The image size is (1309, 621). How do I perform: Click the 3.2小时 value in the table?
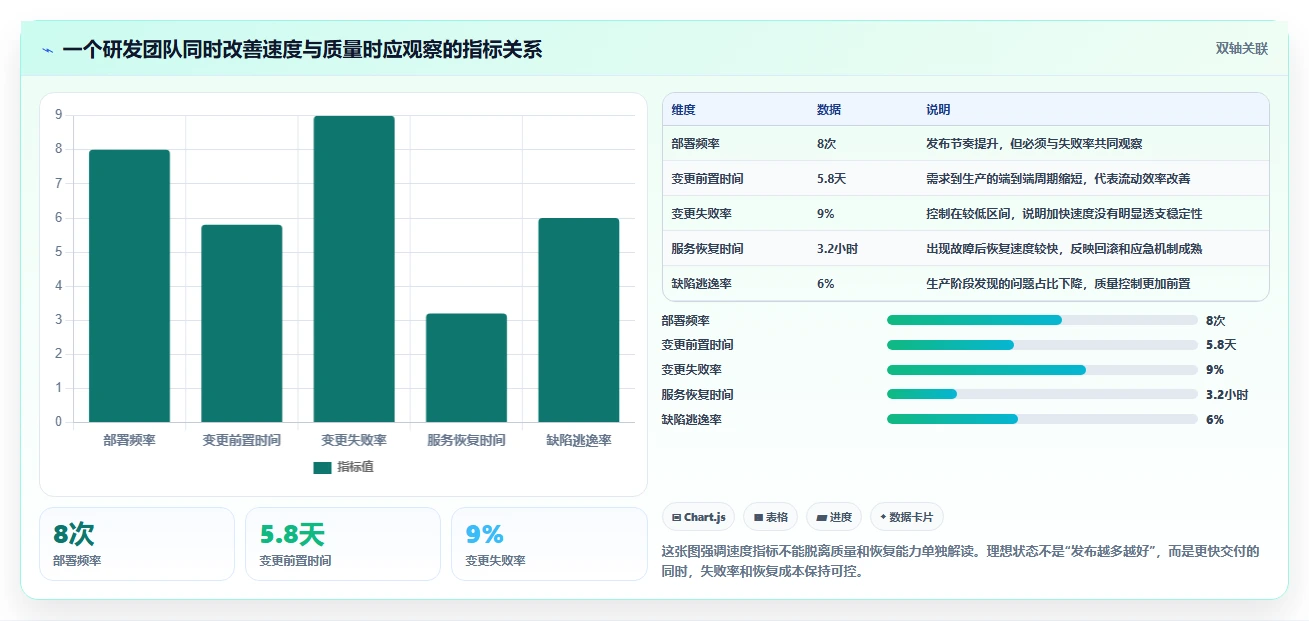[x=837, y=248]
